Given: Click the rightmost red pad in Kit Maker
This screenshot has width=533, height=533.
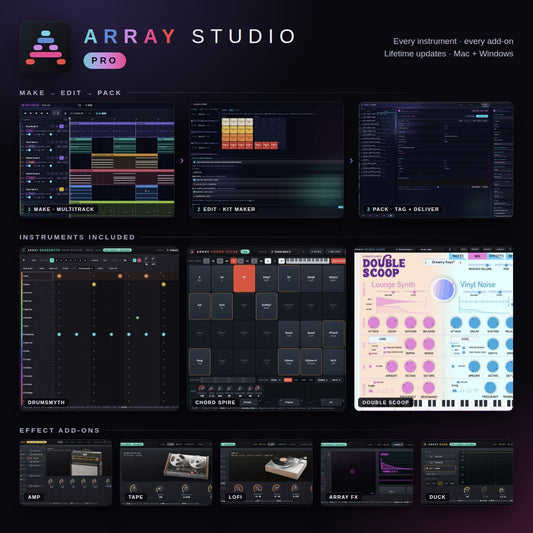Looking at the screenshot, I should 274,145.
